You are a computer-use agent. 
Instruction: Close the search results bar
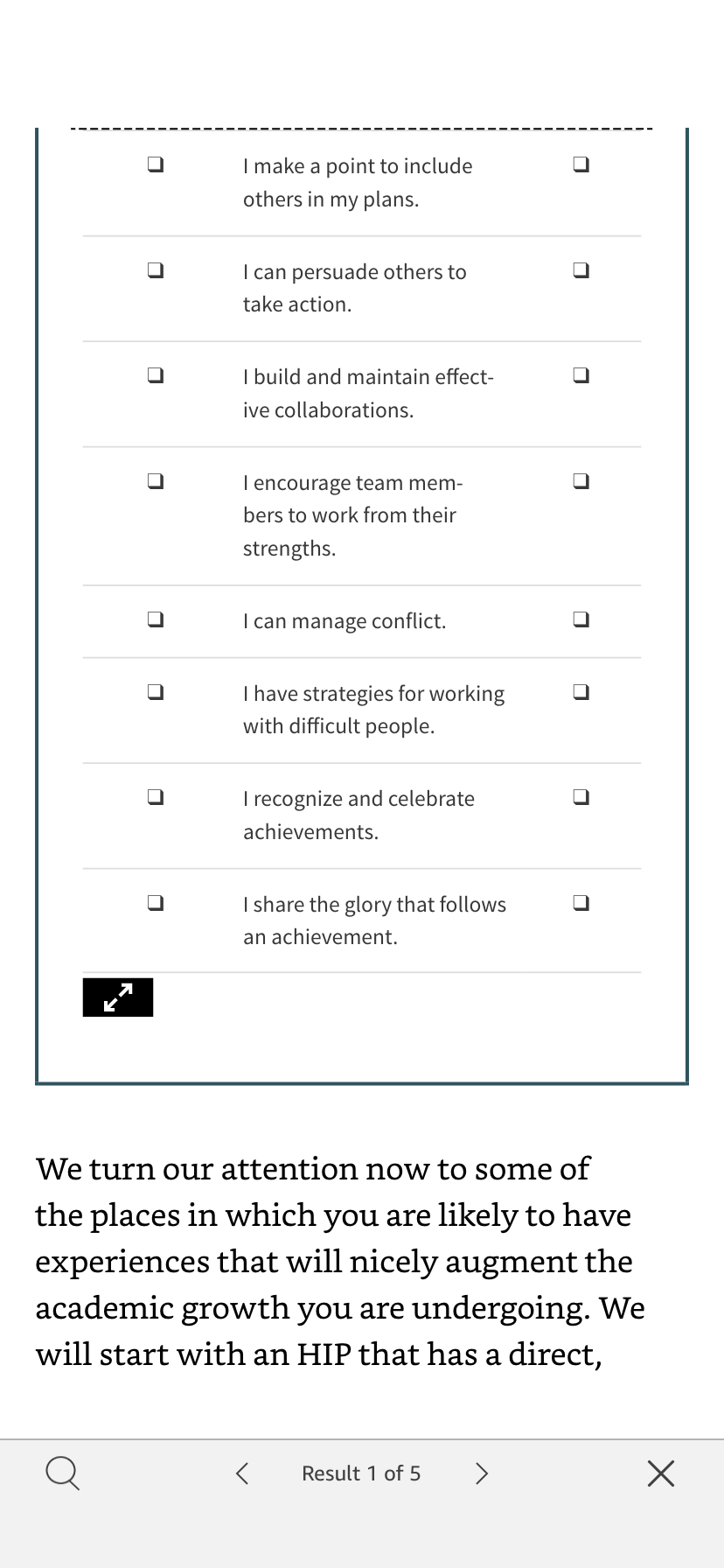click(661, 1473)
